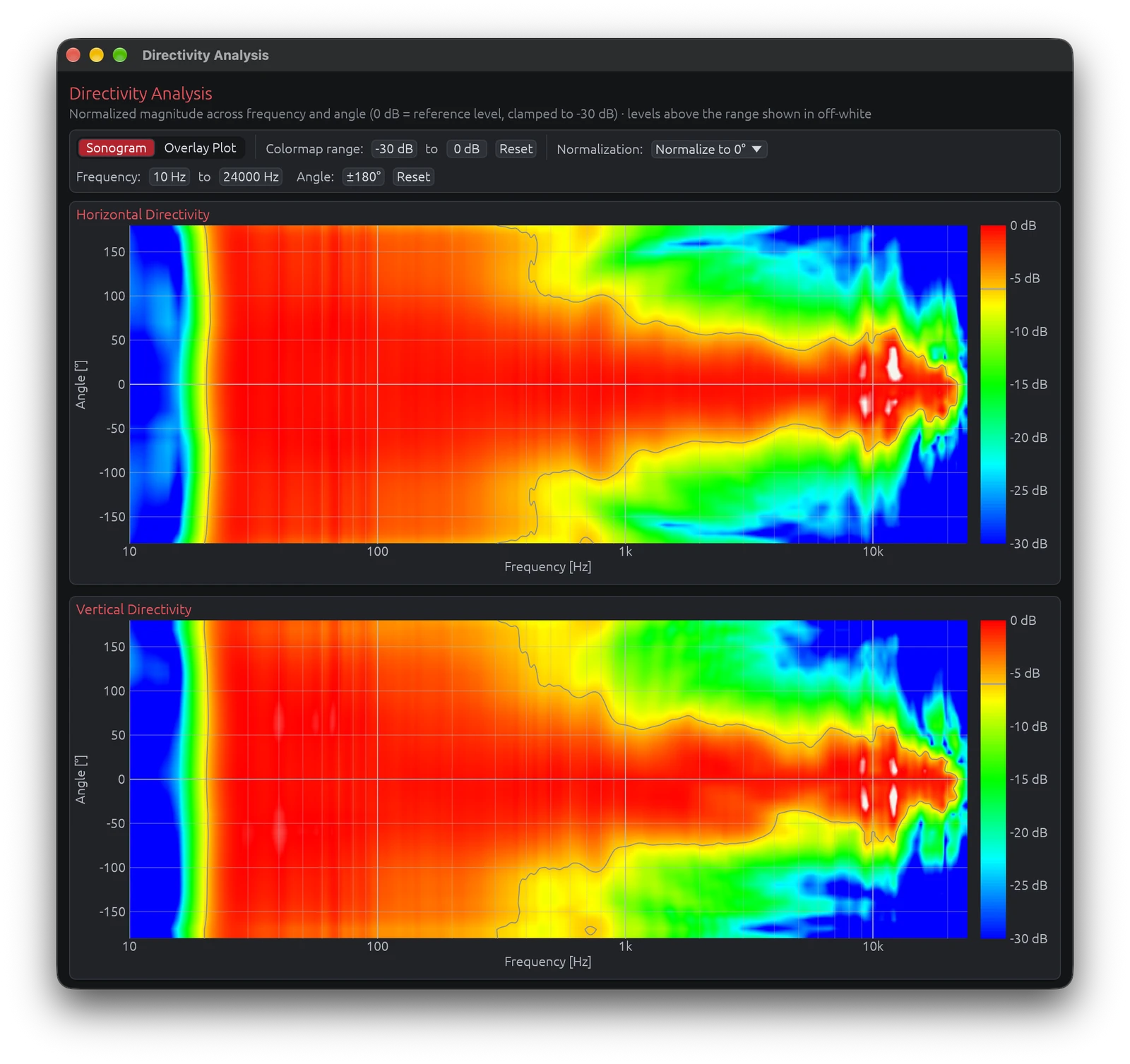The image size is (1130, 1064).
Task: Click the 1k tick under Horizontal Directivity
Action: click(625, 551)
